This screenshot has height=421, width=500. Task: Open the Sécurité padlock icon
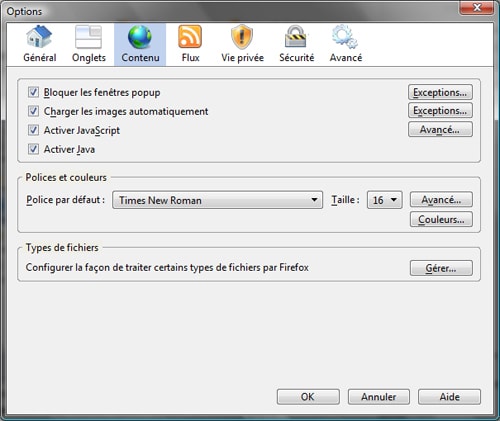pyautogui.click(x=296, y=36)
